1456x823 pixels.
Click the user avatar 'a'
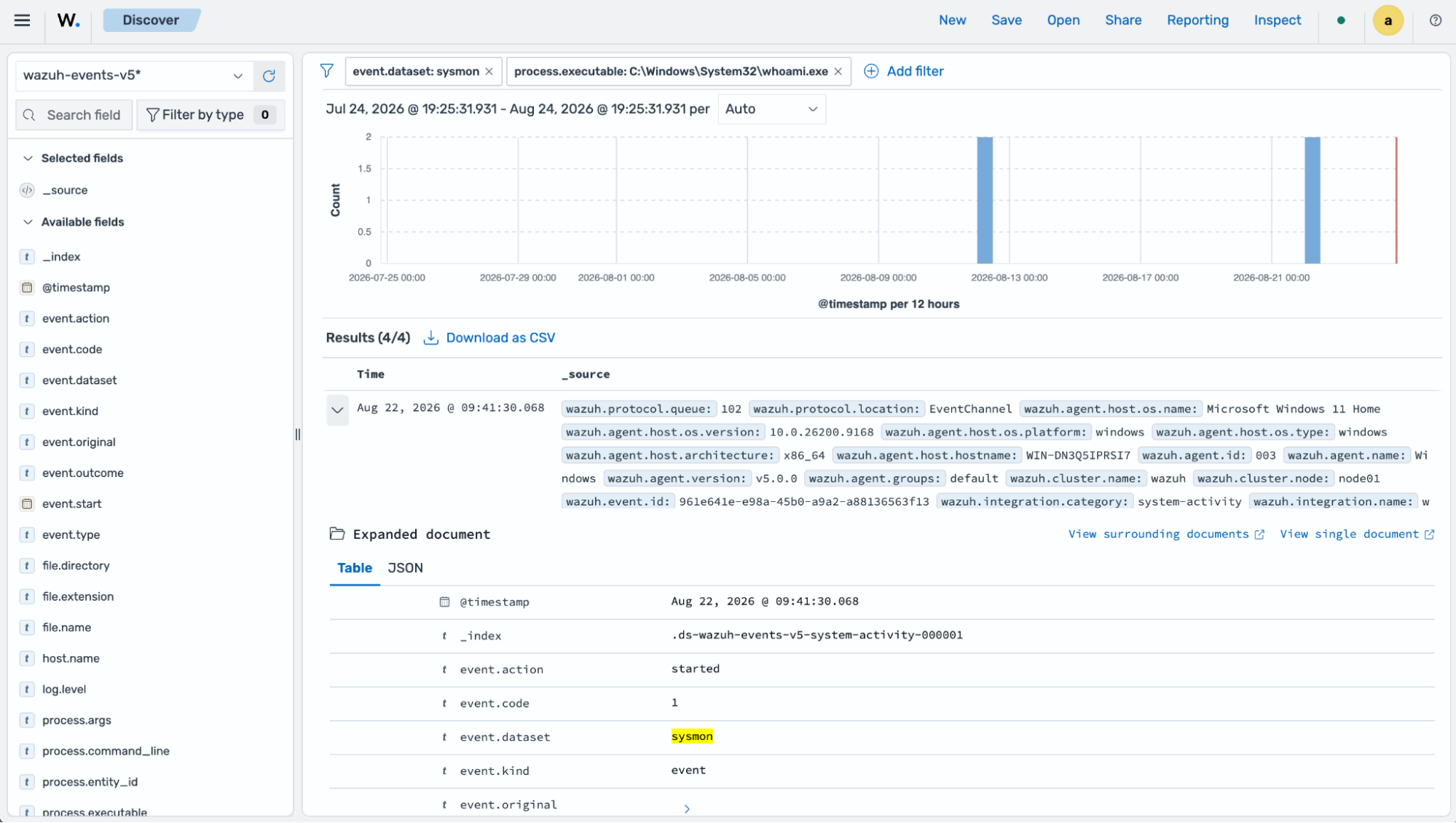[x=1388, y=20]
